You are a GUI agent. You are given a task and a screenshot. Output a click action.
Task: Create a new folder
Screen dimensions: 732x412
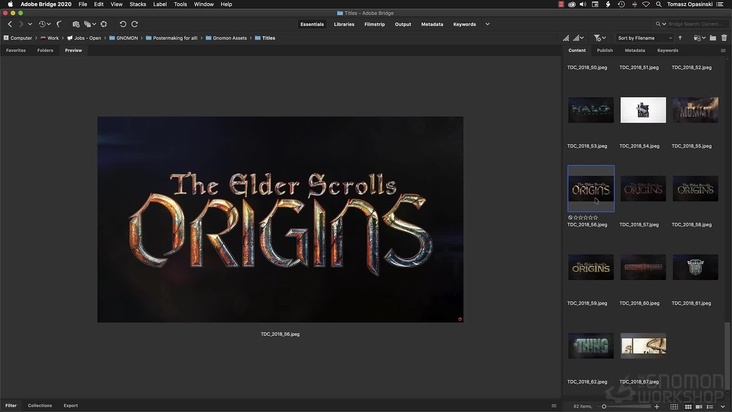pos(713,38)
